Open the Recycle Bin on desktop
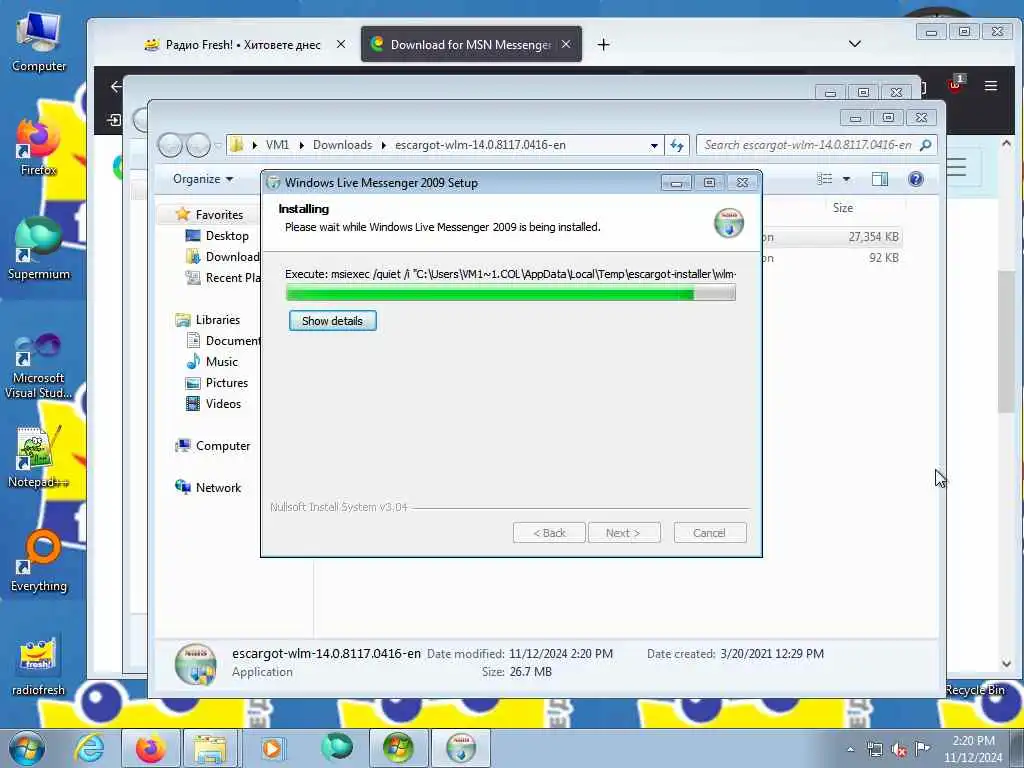 (975, 690)
